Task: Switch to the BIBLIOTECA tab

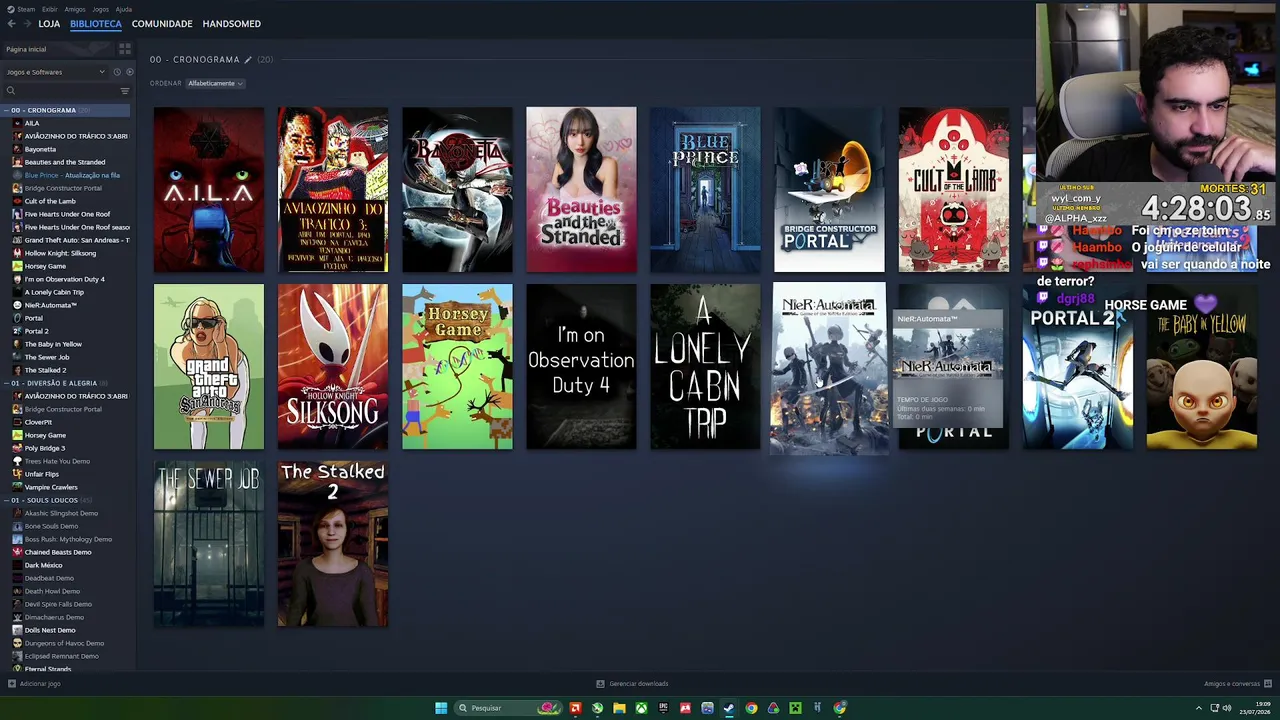Action: [x=96, y=24]
